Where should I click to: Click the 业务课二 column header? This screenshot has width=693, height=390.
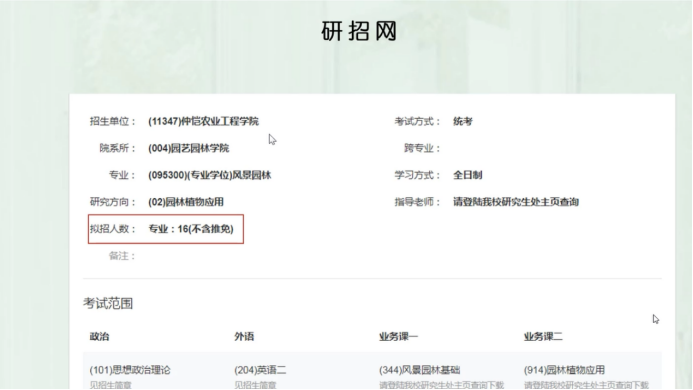click(x=543, y=336)
